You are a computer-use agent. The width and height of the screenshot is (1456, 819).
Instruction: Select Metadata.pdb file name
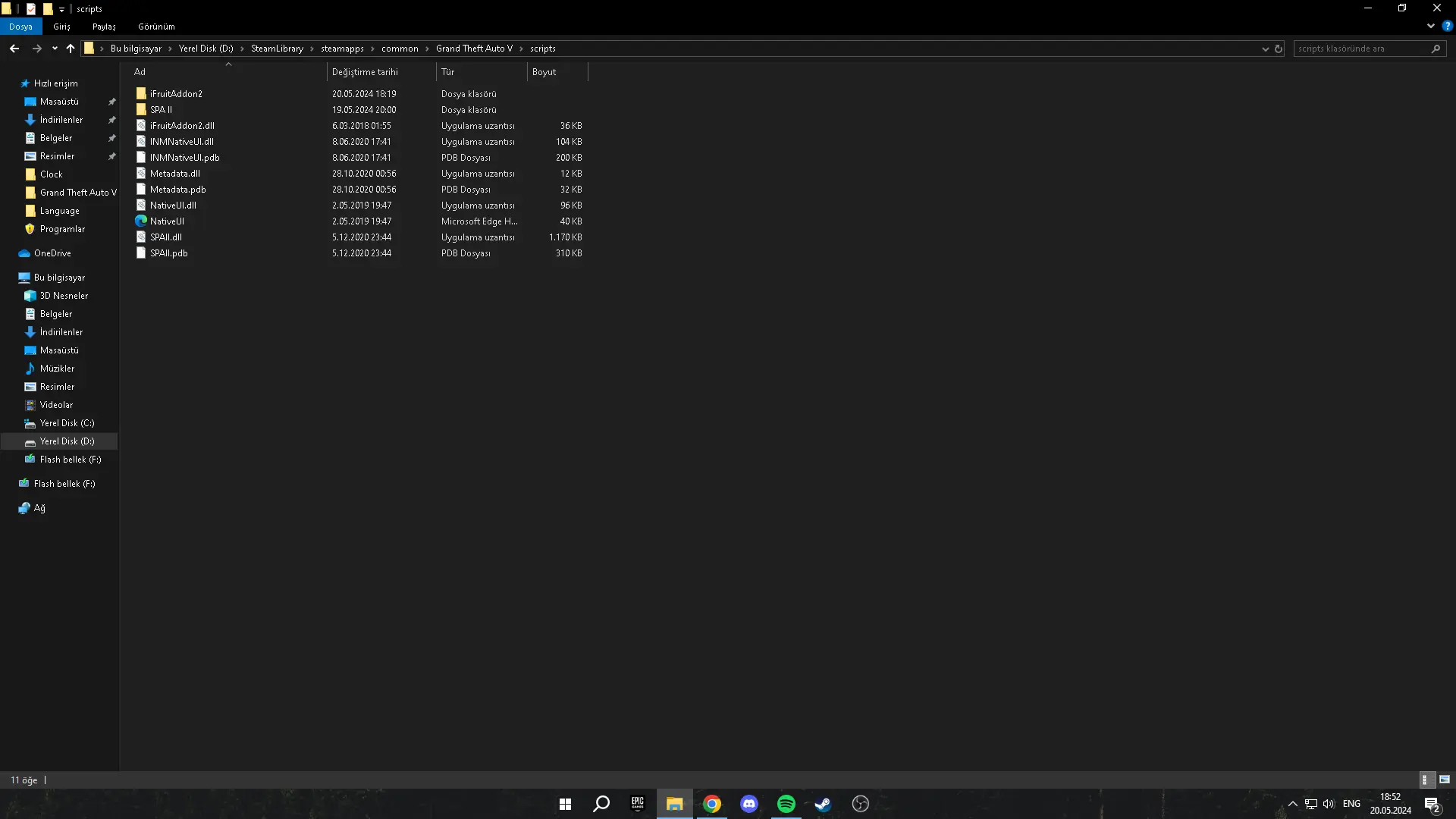pyautogui.click(x=177, y=190)
